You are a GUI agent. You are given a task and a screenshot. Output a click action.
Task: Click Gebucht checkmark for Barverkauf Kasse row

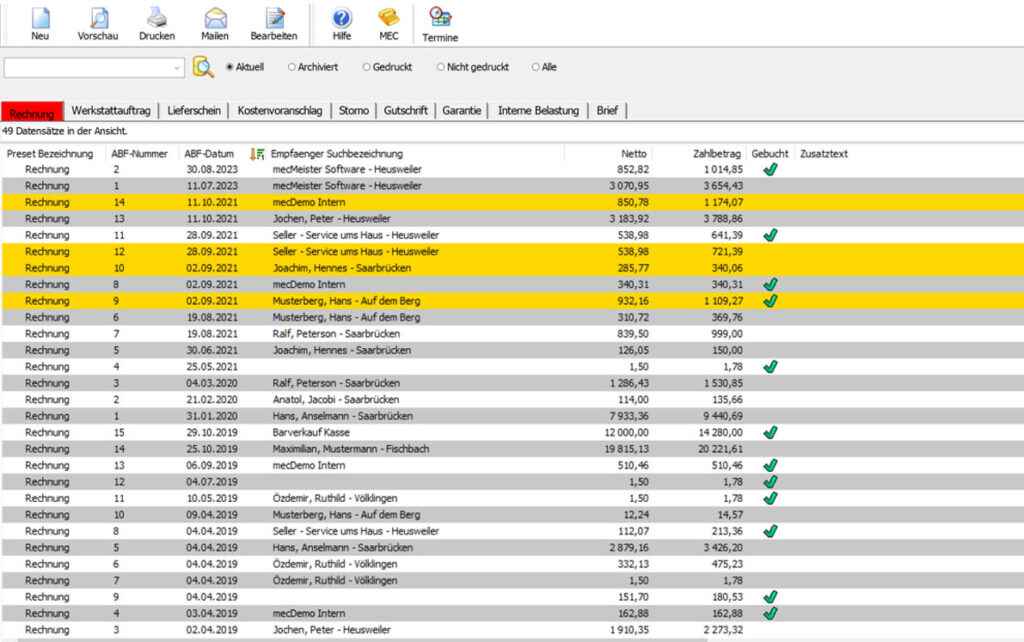pyautogui.click(x=771, y=432)
